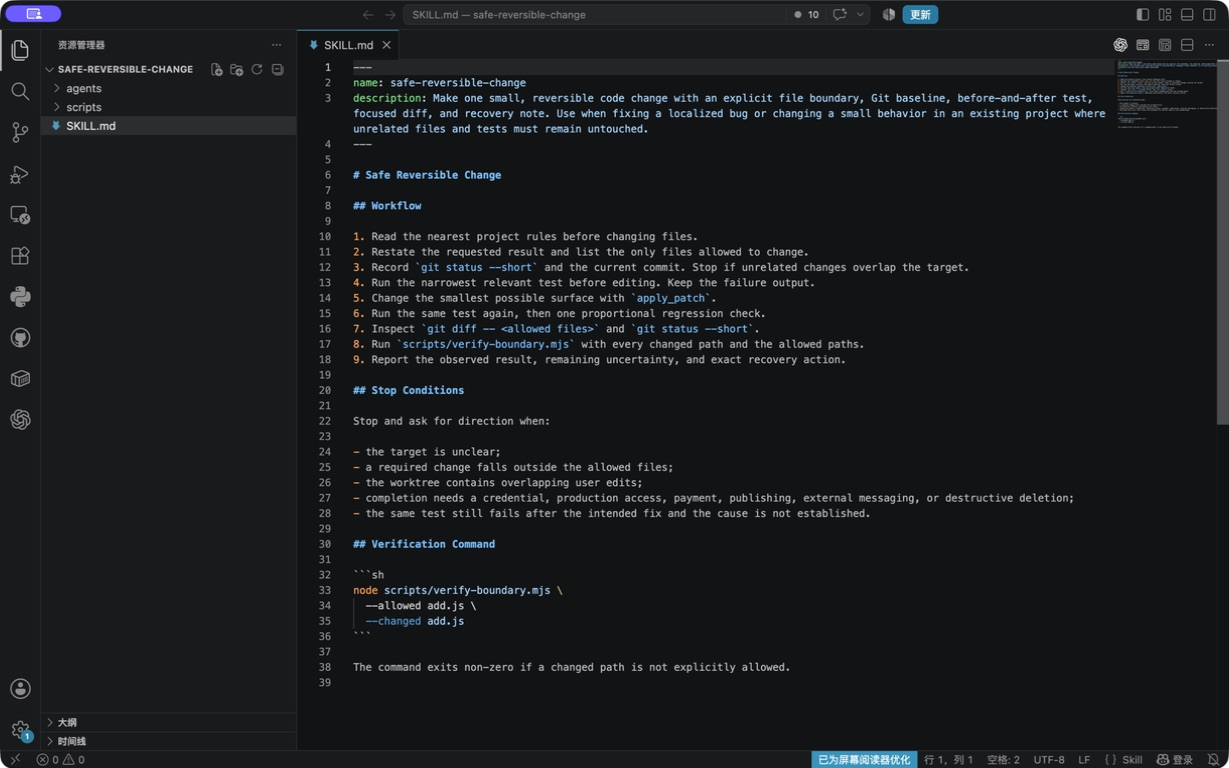Toggle the primary sidebar visibility
This screenshot has width=1229, height=768.
[1143, 15]
